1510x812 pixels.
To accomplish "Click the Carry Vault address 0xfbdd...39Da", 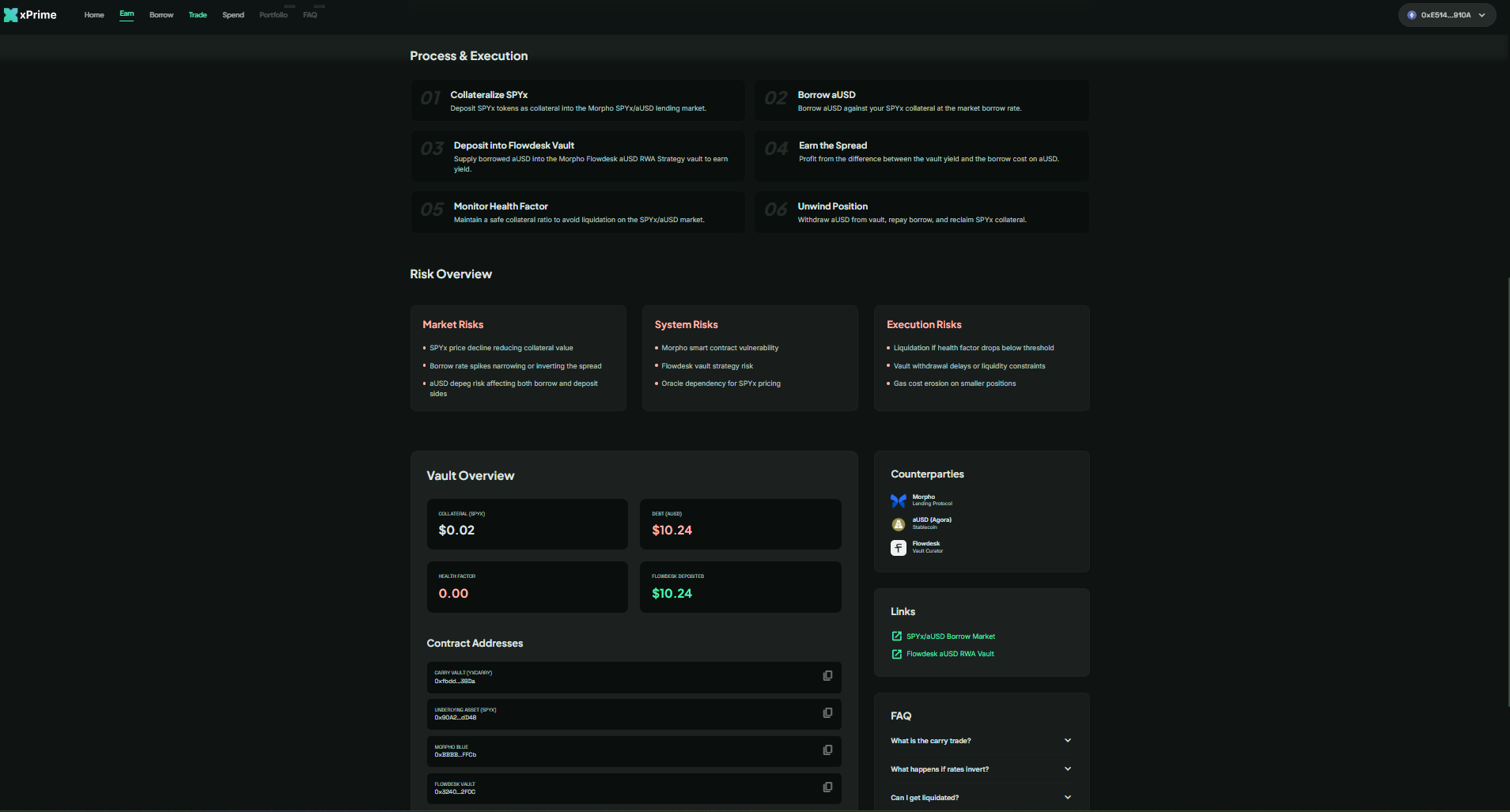I will coord(455,681).
